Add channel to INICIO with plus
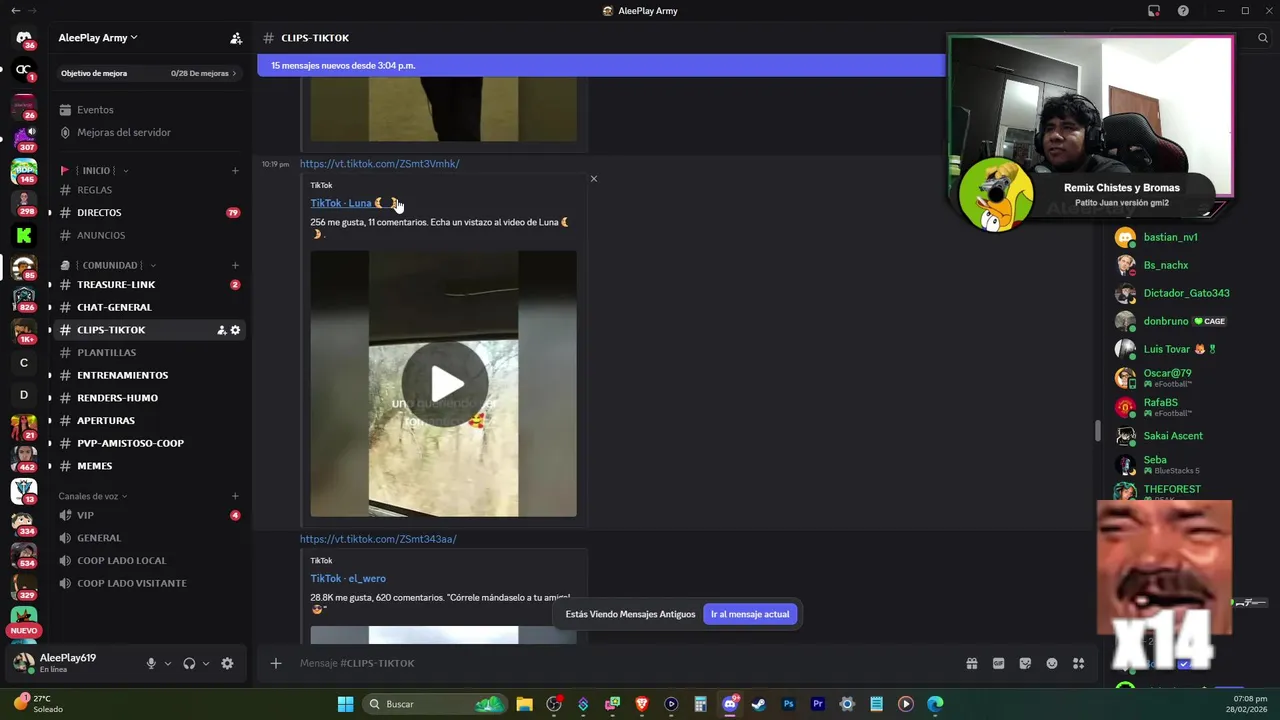Screen dimensions: 1280x720 pyautogui.click(x=235, y=170)
